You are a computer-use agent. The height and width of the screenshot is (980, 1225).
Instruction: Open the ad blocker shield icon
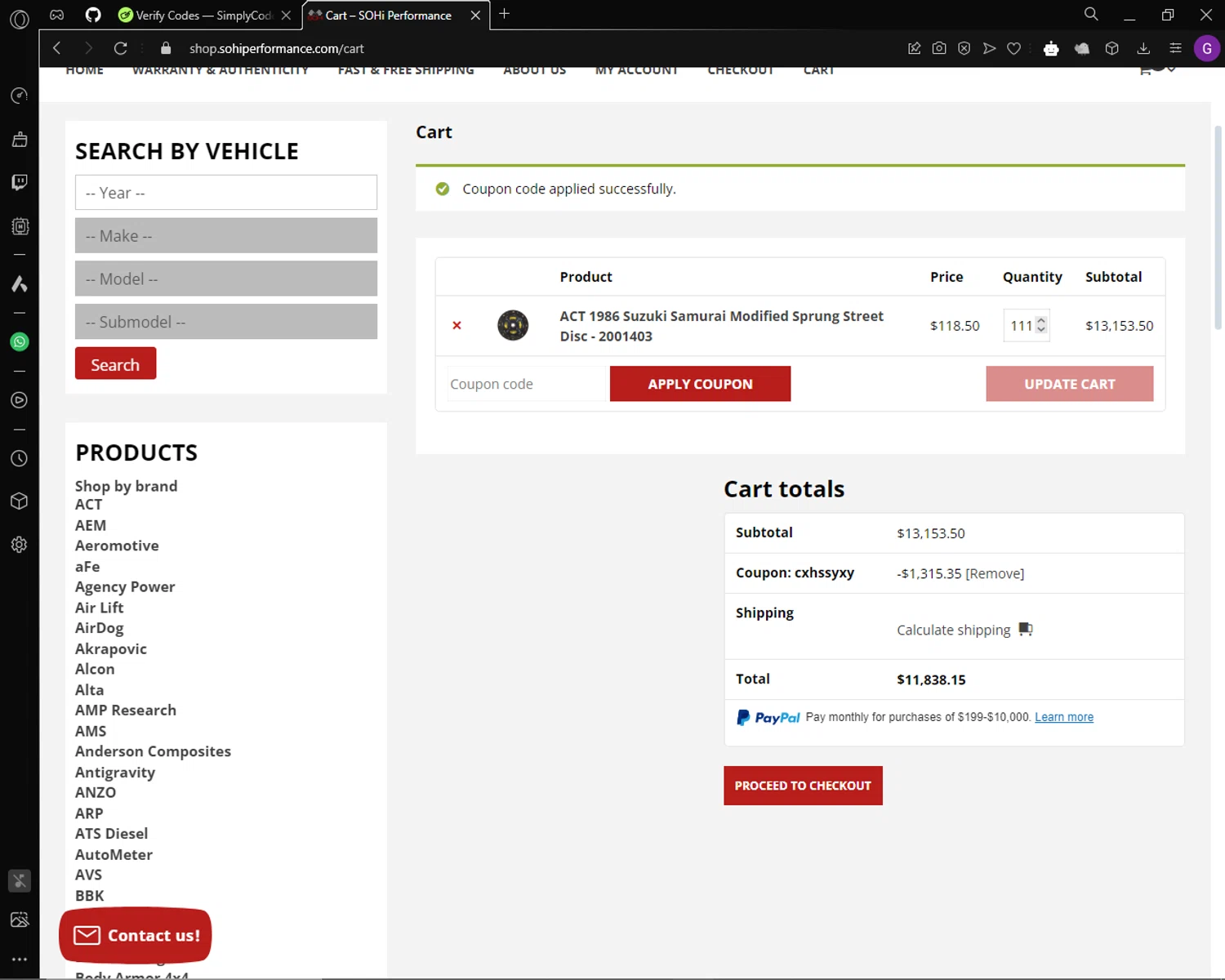click(x=964, y=48)
